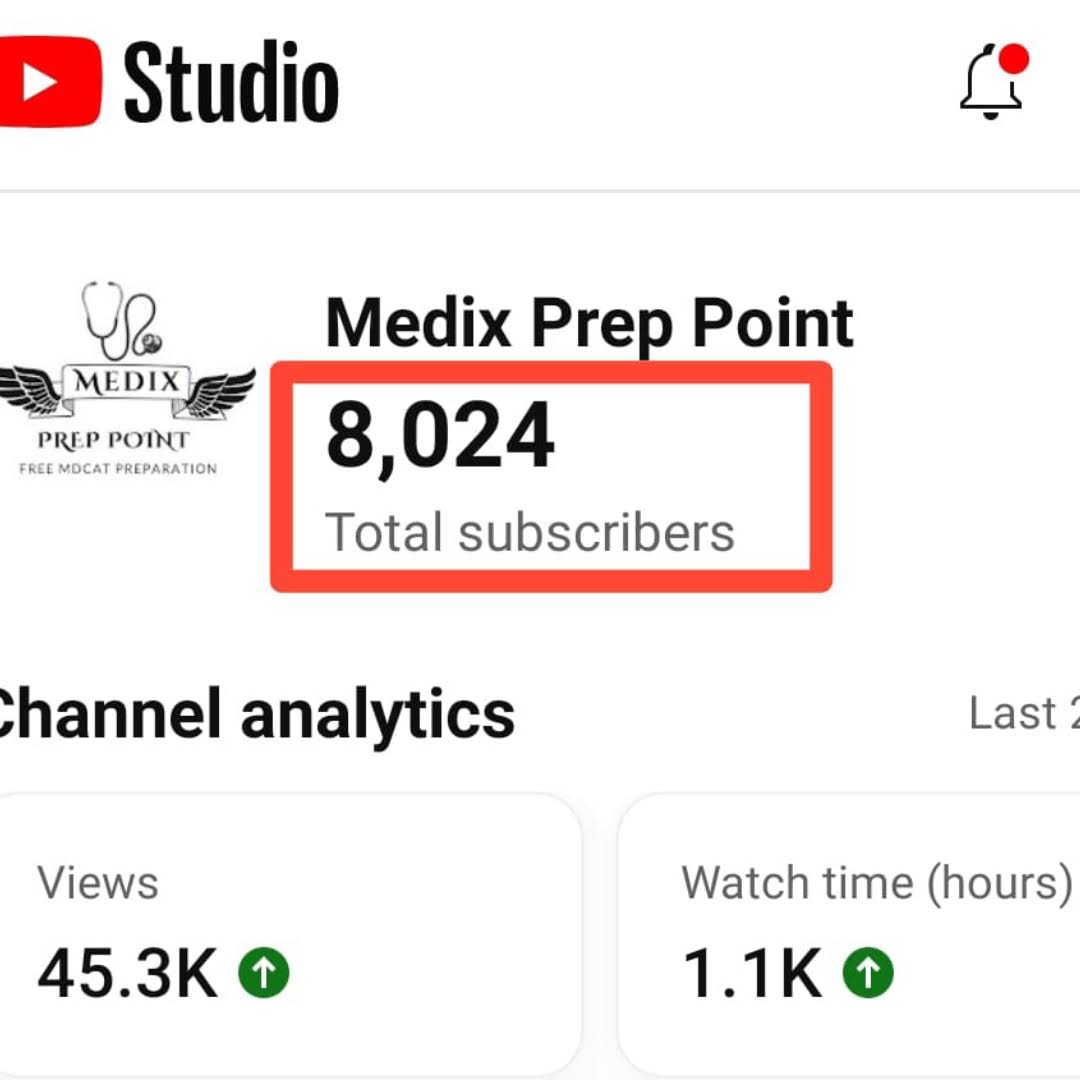
Task: Tap the stethoscope graphic in channel logo
Action: point(122,320)
